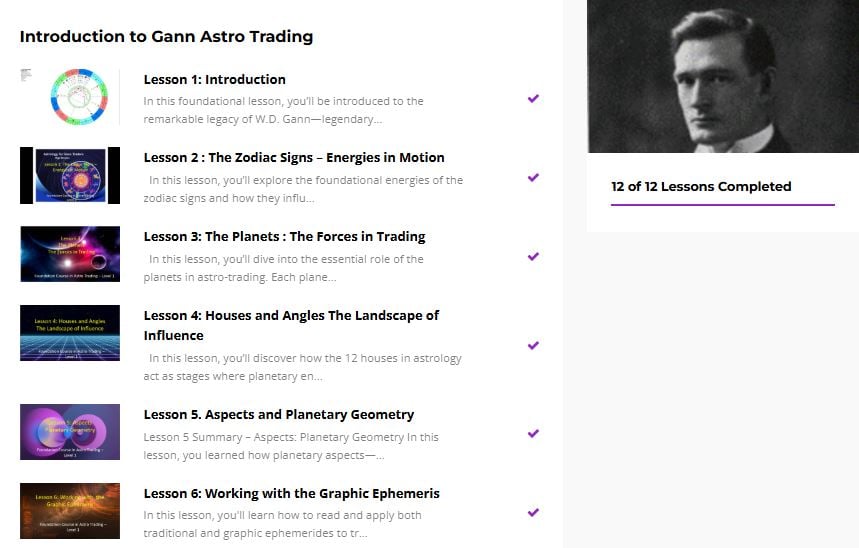
Task: Open Lesson 4 Houses and Angles thumbnail
Action: point(70,333)
